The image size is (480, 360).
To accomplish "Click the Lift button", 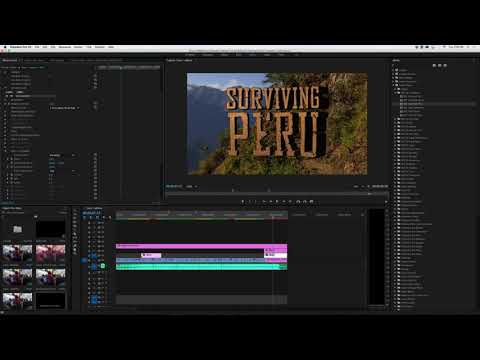I will click(x=298, y=202).
